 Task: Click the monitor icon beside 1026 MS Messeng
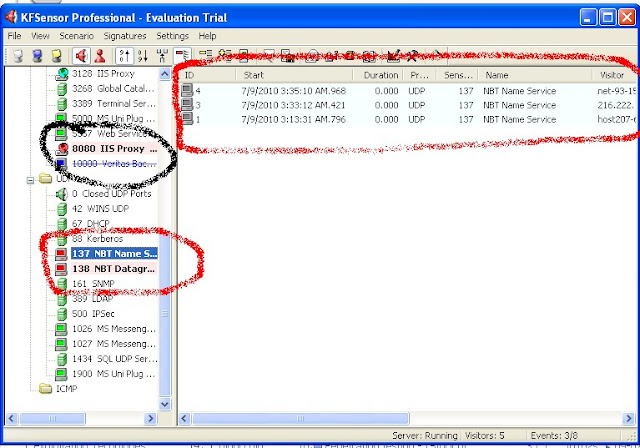tap(61, 329)
